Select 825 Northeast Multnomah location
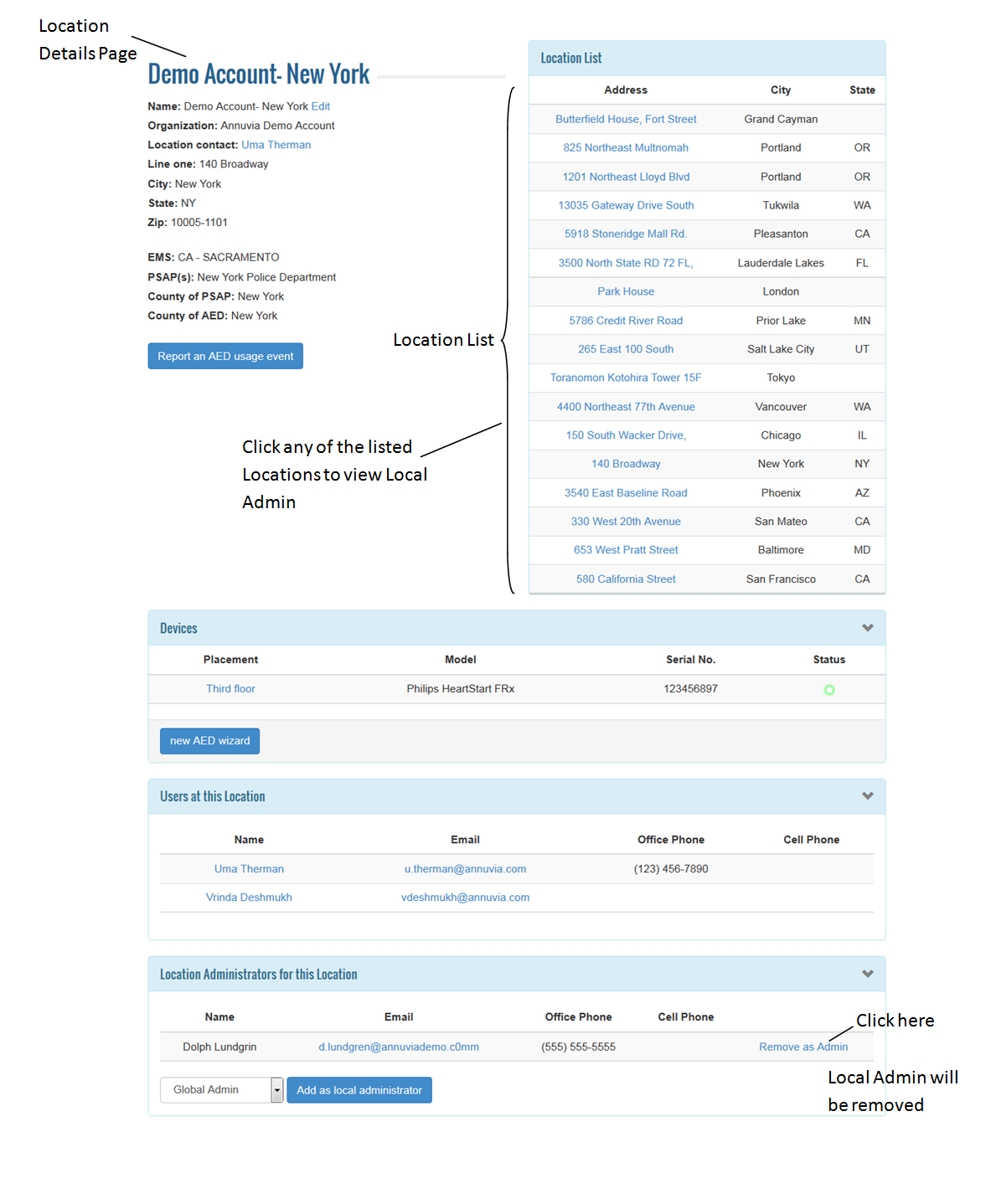Image resolution: width=996 pixels, height=1204 pixels. point(626,147)
